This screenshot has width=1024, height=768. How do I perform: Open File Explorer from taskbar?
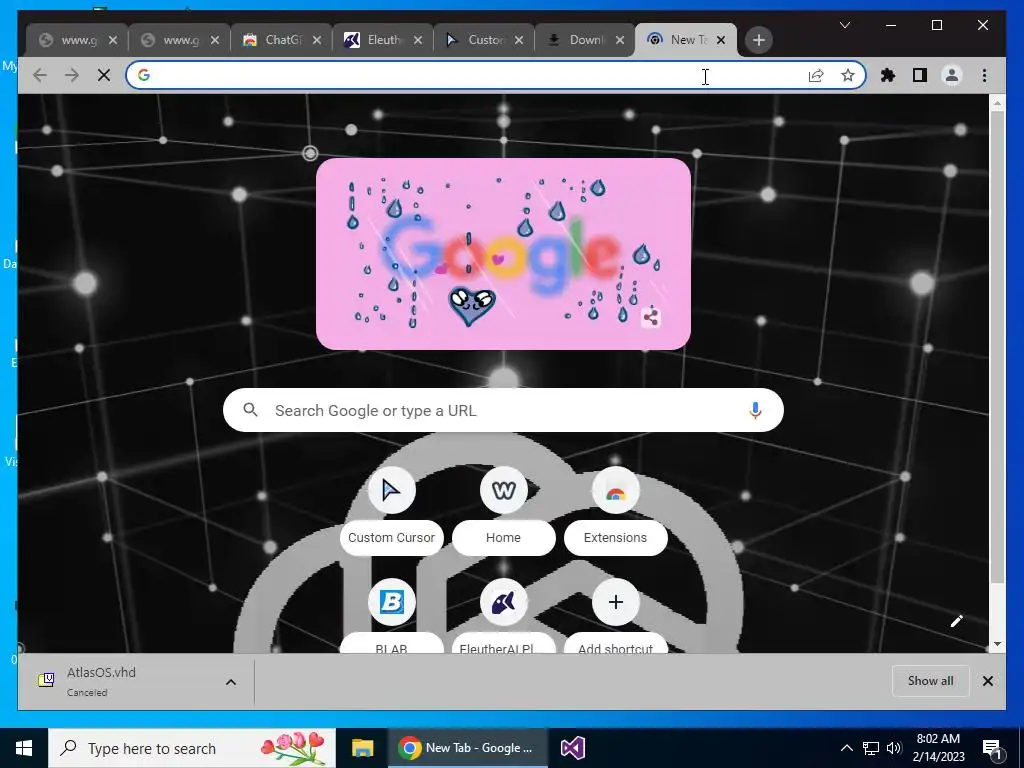tap(362, 748)
